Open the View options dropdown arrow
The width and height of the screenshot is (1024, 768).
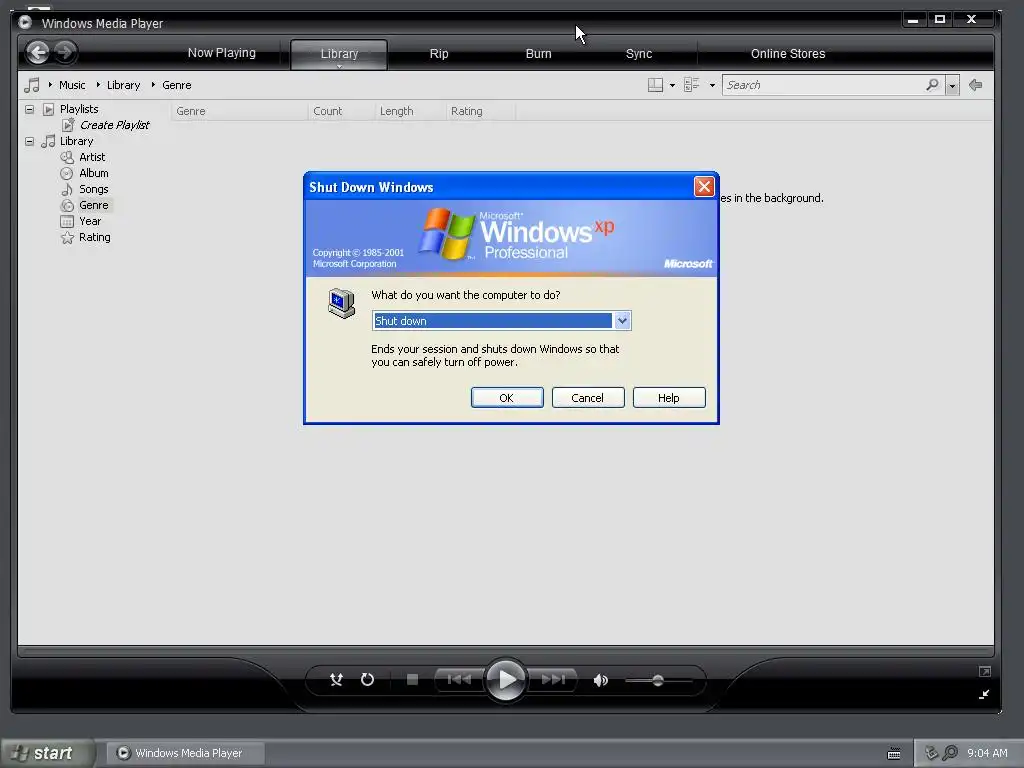(x=712, y=86)
